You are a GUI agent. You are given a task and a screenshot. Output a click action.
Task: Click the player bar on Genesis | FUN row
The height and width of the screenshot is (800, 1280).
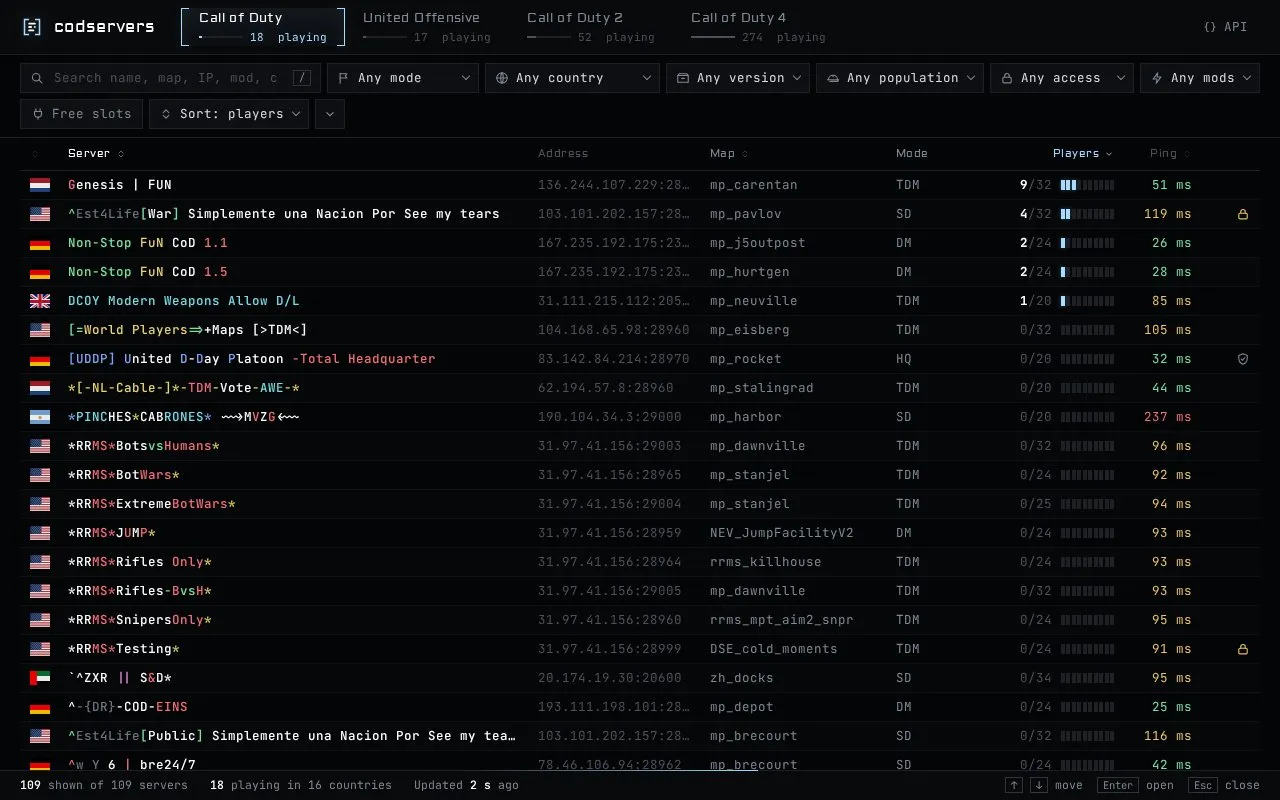[x=1087, y=185]
